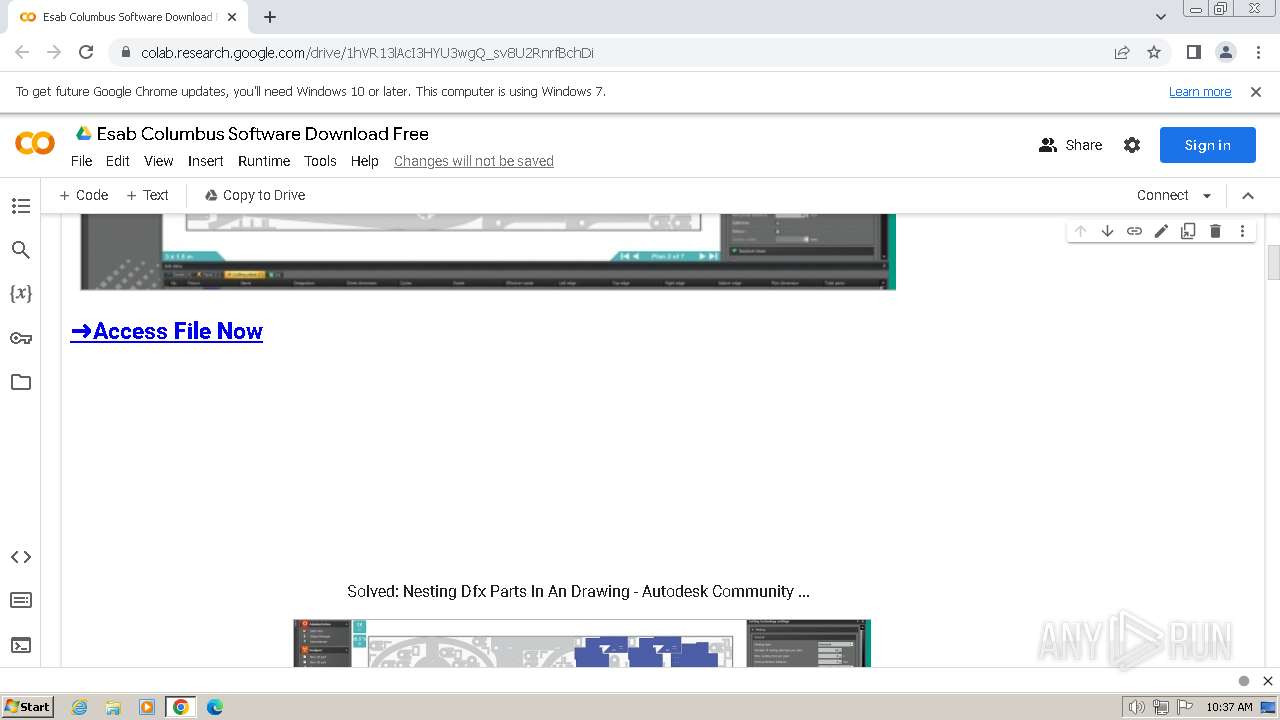
Task: Open the secrets key panel
Action: point(21,338)
